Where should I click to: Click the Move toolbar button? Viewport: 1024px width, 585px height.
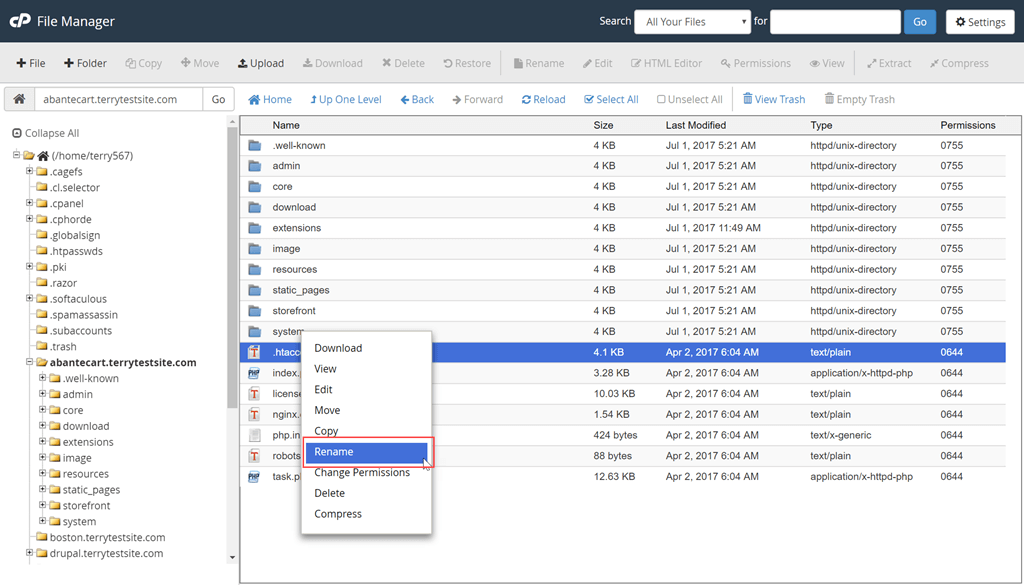(x=200, y=63)
